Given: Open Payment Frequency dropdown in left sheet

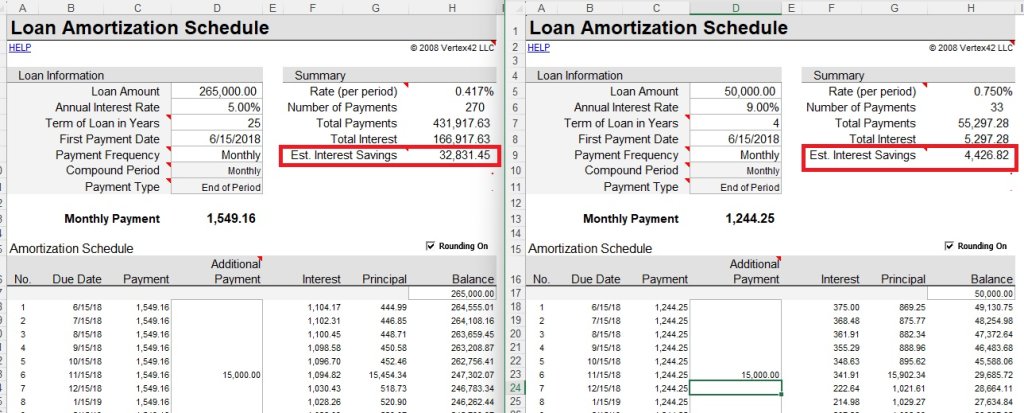Looking at the screenshot, I should coord(217,155).
